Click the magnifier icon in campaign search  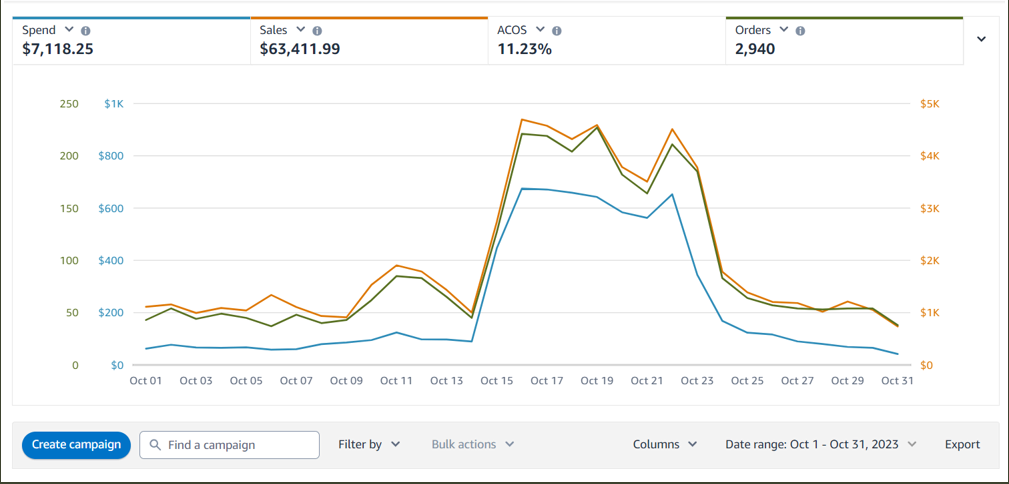pyautogui.click(x=155, y=445)
